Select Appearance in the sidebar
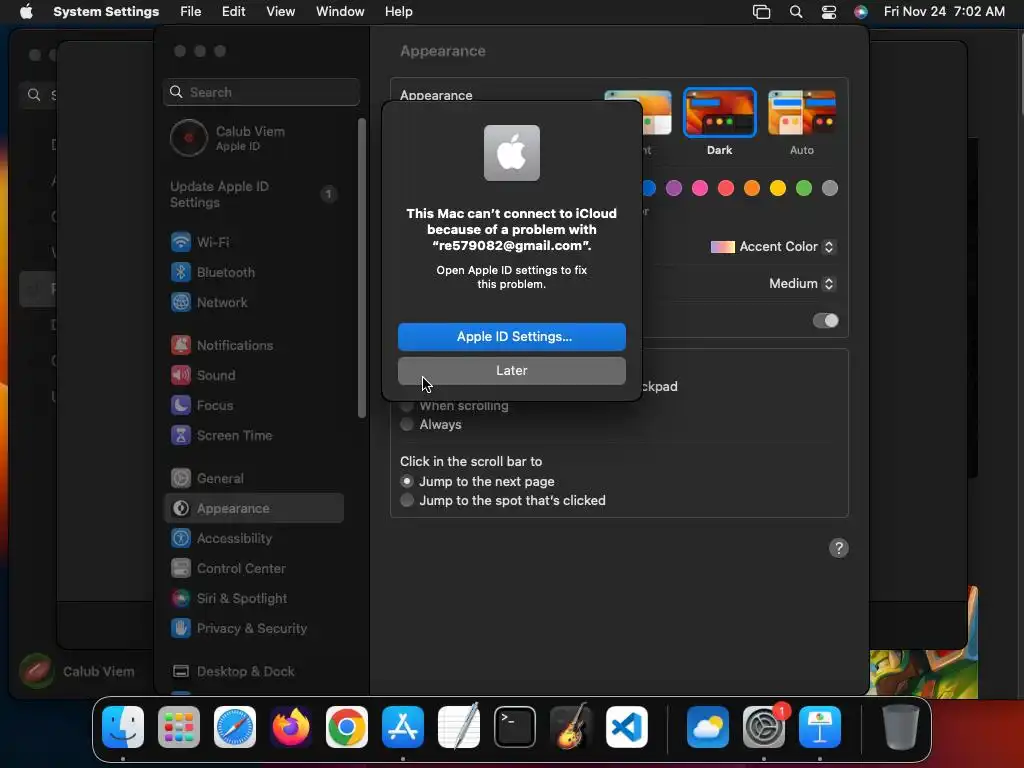1024x768 pixels. pos(253,508)
